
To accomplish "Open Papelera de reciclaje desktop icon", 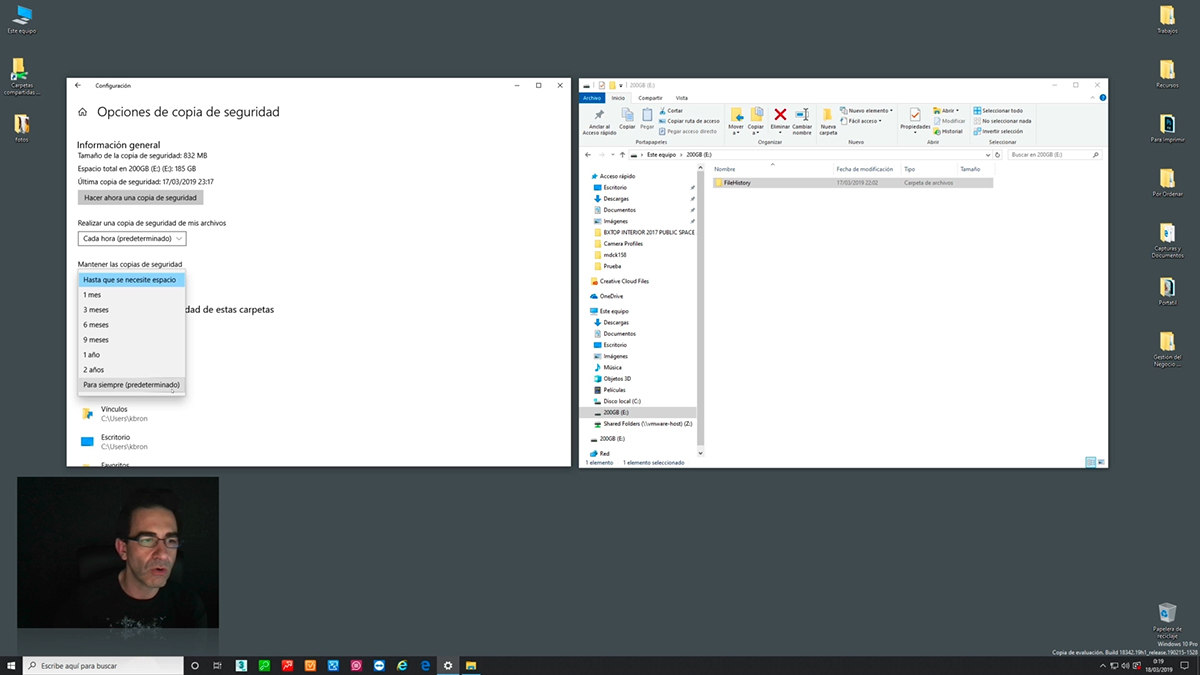I will click(x=1167, y=619).
